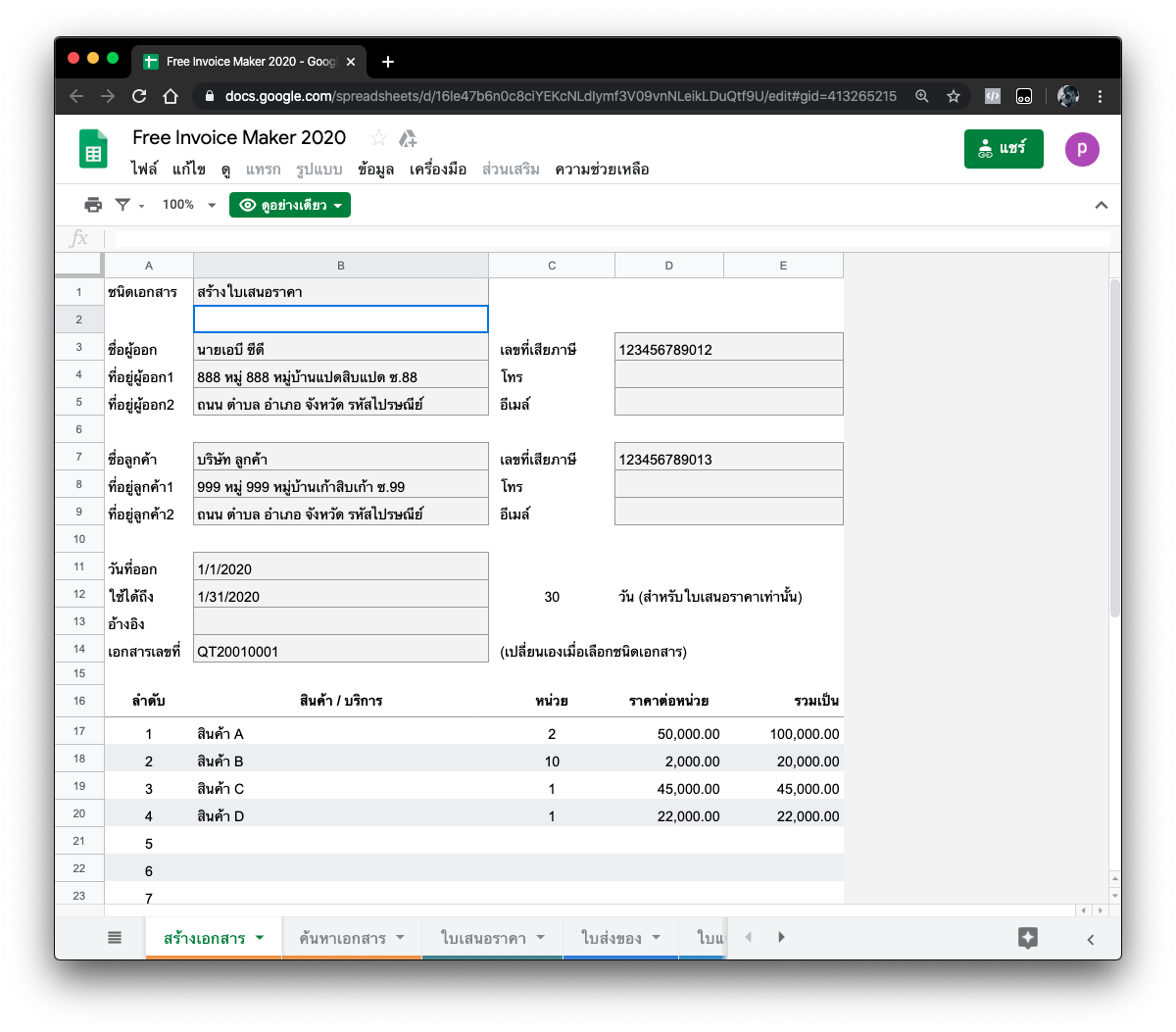Screen dimensions: 1176x1032
Task: Select column B header
Action: coord(341,266)
